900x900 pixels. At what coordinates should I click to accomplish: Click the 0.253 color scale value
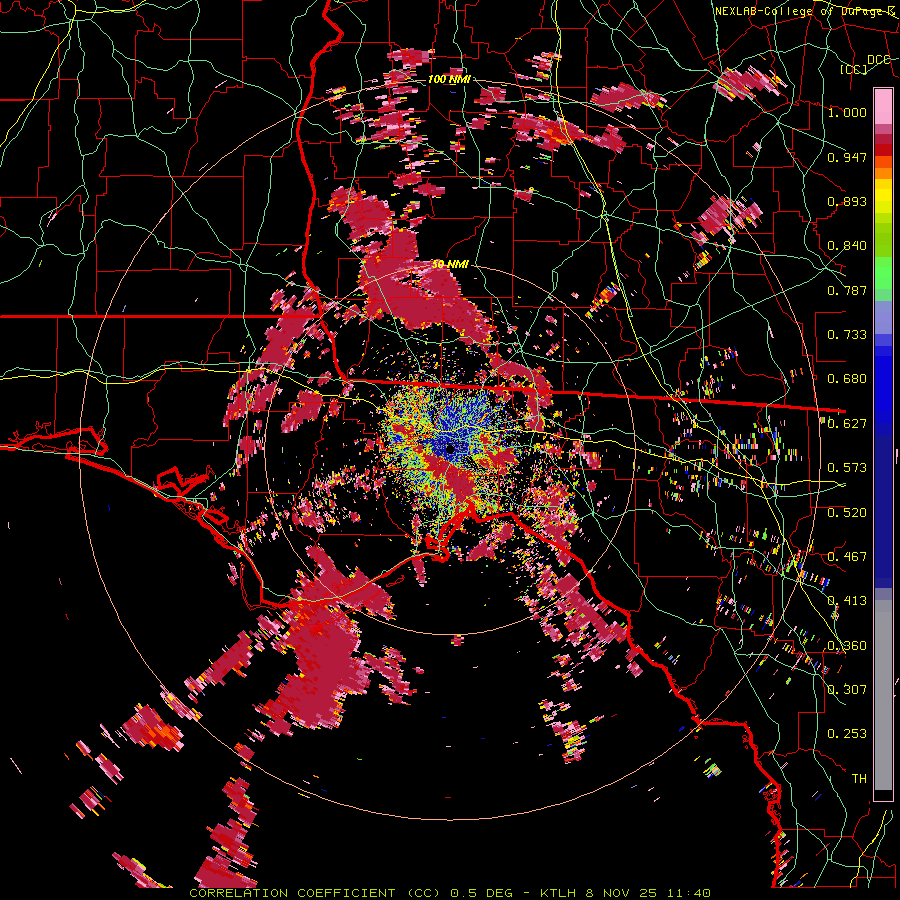(x=847, y=734)
